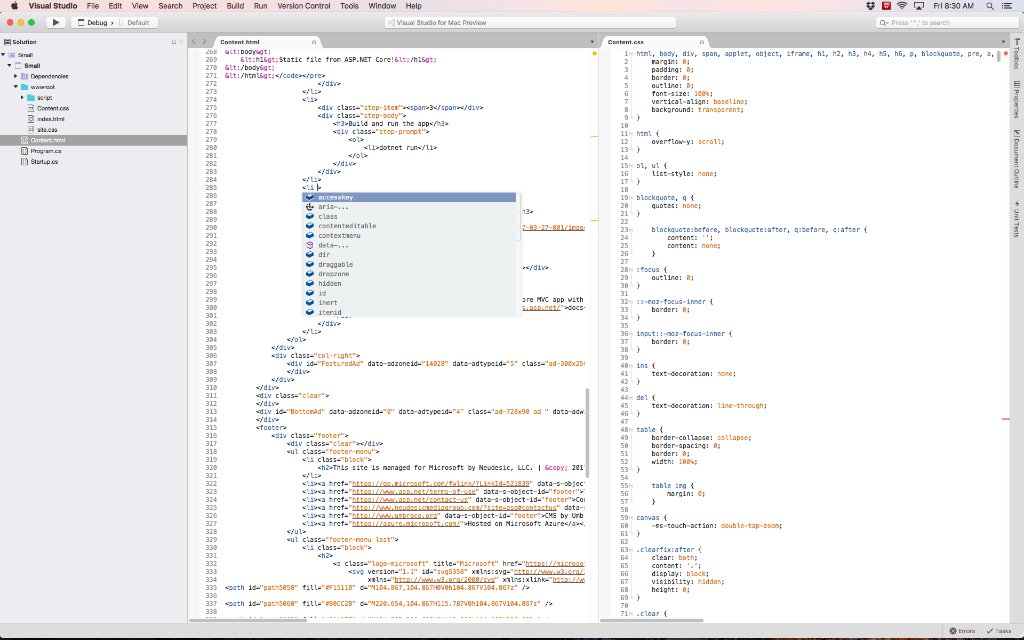Collapse the wwwroot folder
The height and width of the screenshot is (640, 1024).
coord(16,87)
